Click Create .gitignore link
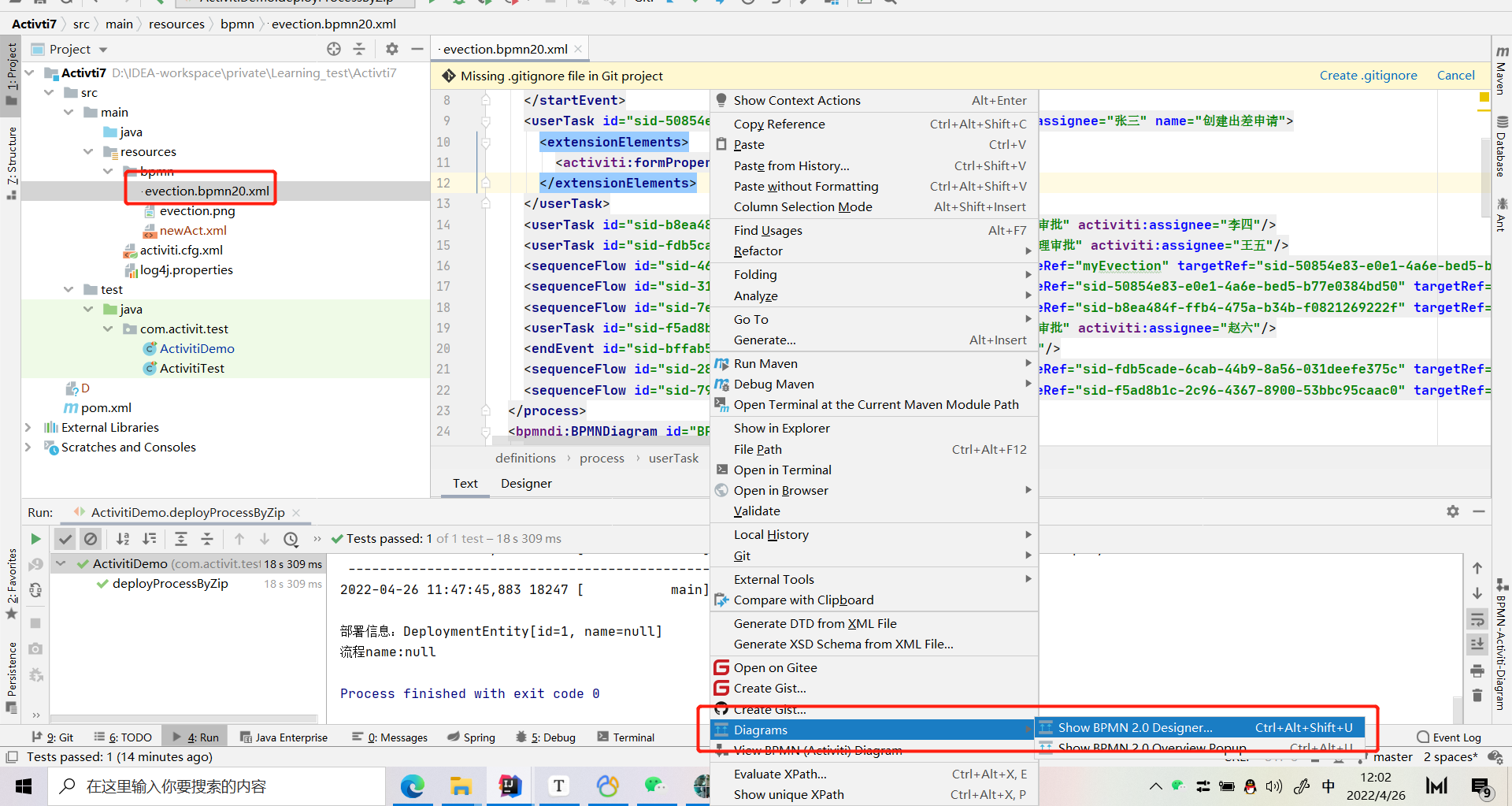This screenshot has width=1512, height=806. click(x=1369, y=76)
